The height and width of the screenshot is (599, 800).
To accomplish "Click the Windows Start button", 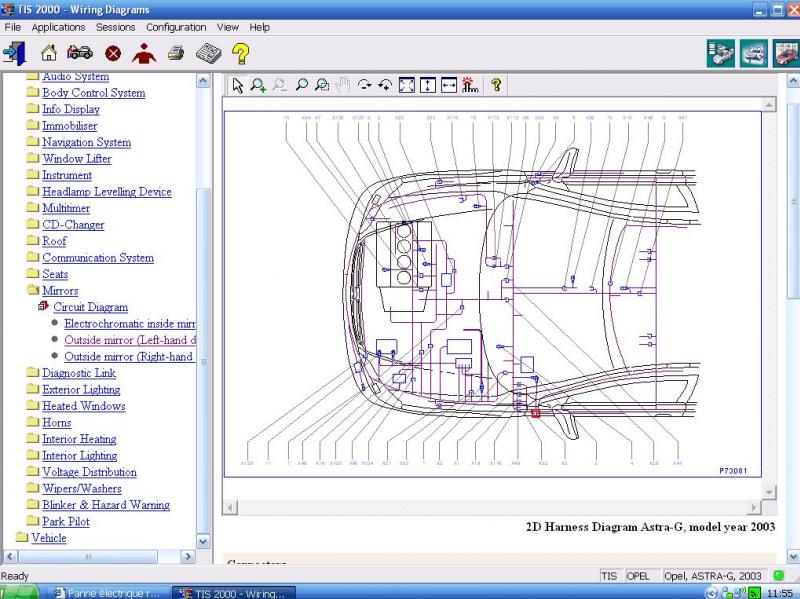I will click(19, 593).
